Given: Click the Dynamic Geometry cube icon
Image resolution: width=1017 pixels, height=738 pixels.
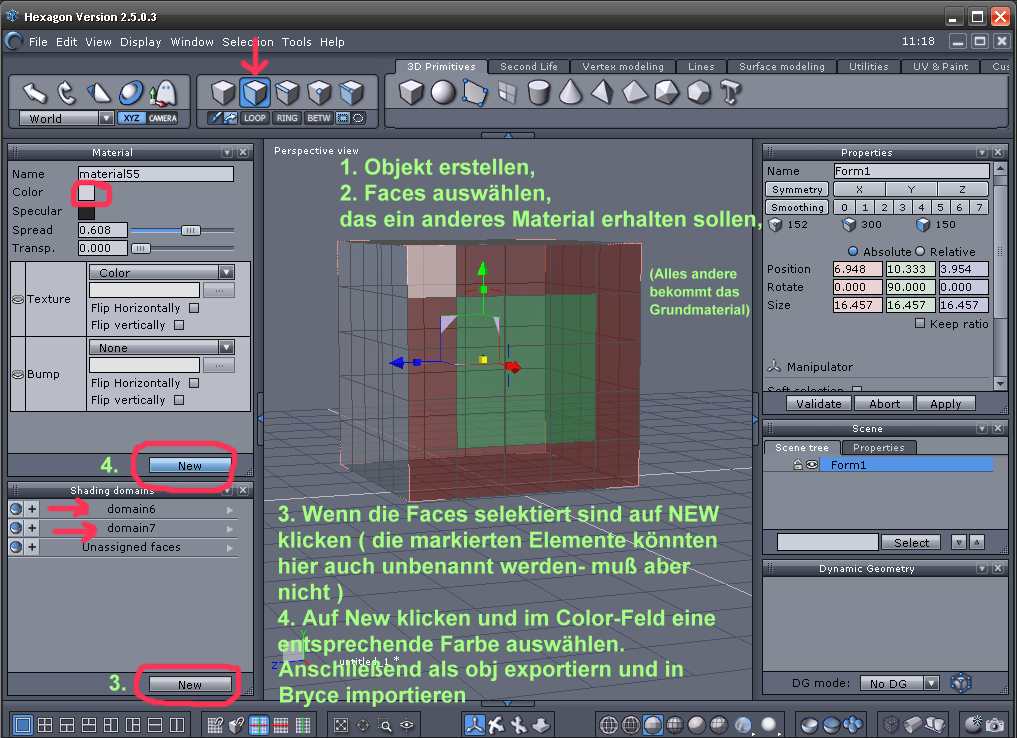Looking at the screenshot, I should tap(961, 683).
